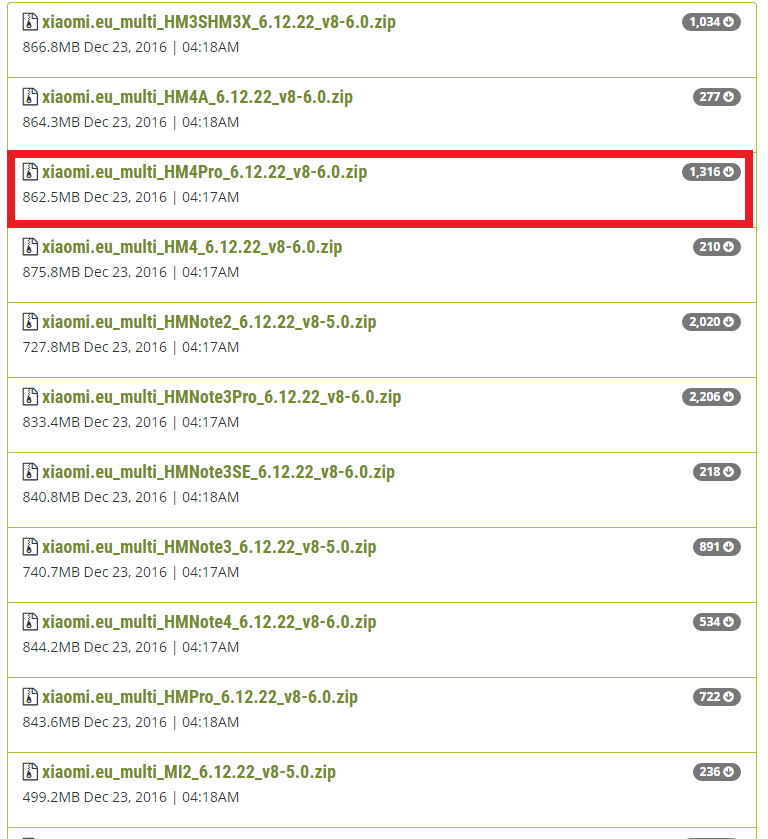Click the 534 download badge for HMNote4
The width and height of the screenshot is (768, 839).
(x=716, y=622)
